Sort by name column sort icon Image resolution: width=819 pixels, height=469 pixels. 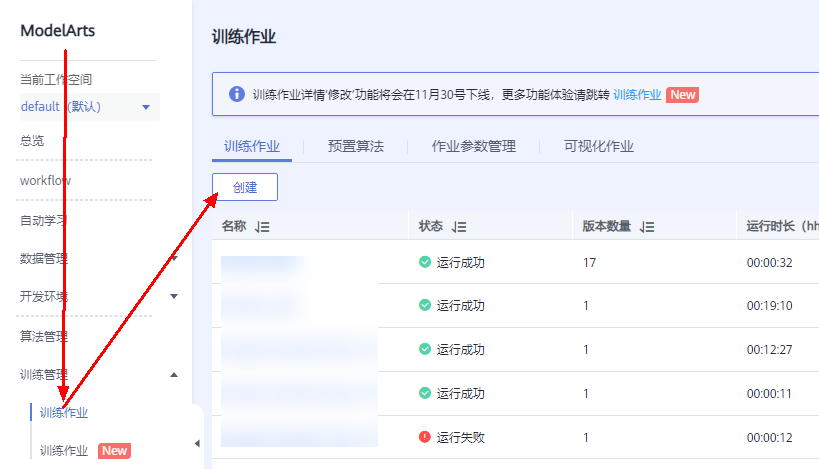pos(262,227)
